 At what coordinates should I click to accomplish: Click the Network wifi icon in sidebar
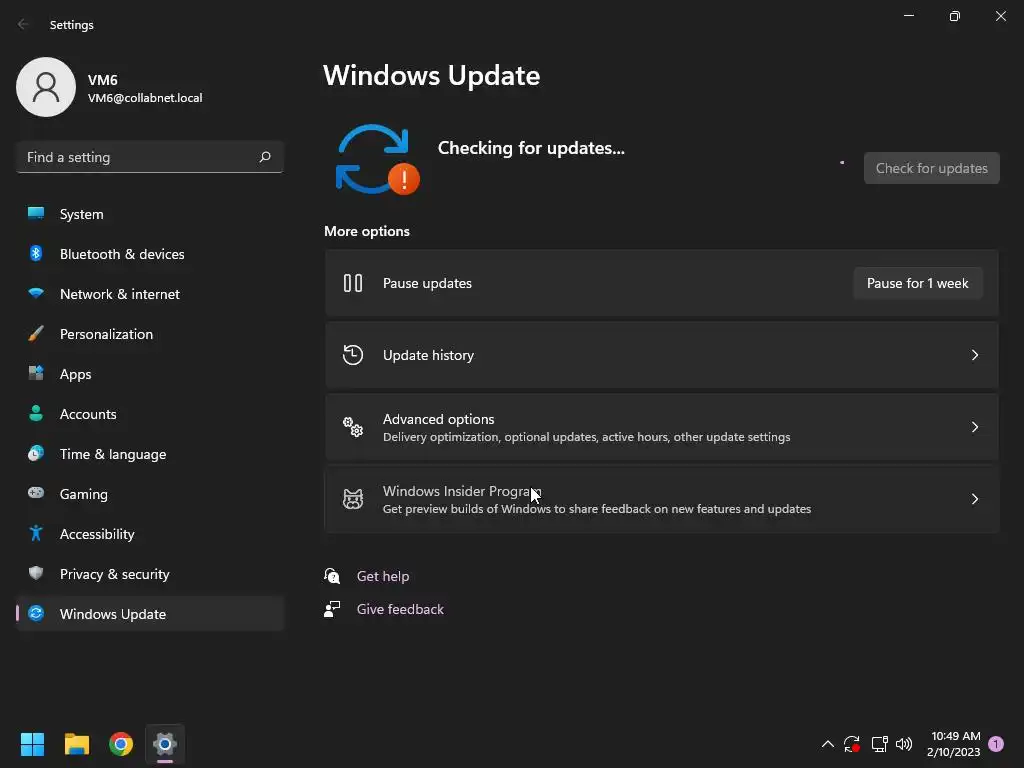tap(36, 293)
